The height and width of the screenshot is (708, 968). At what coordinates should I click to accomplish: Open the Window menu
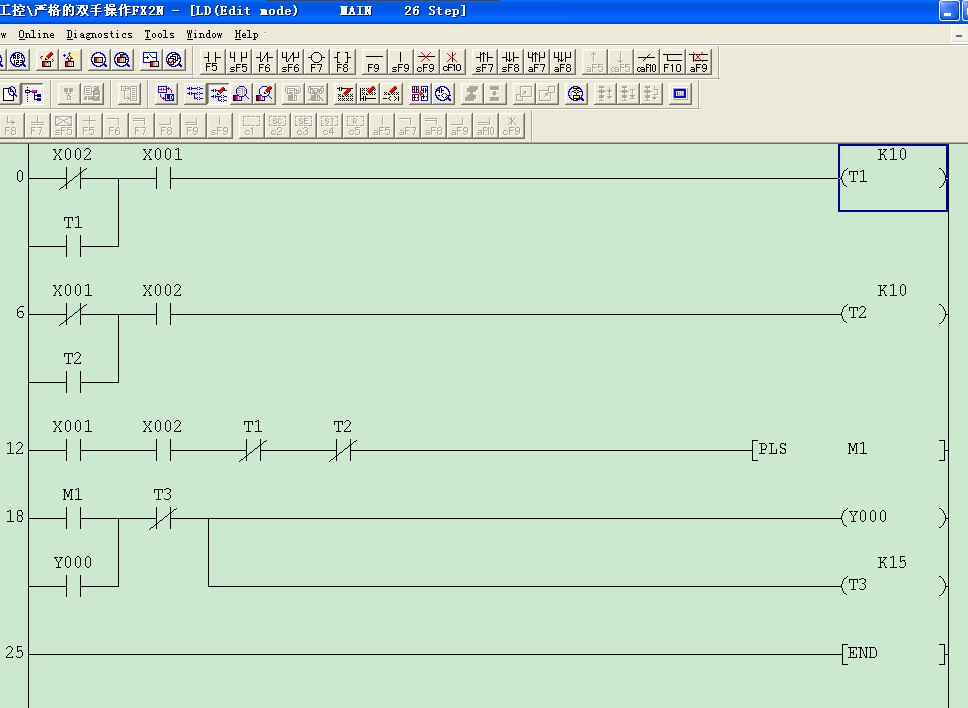coord(204,34)
